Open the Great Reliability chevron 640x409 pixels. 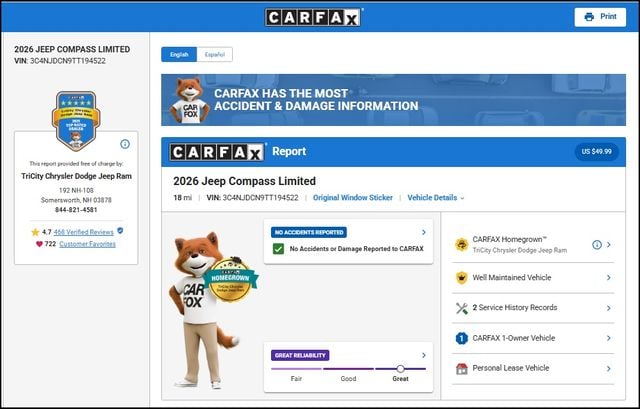pyautogui.click(x=424, y=355)
